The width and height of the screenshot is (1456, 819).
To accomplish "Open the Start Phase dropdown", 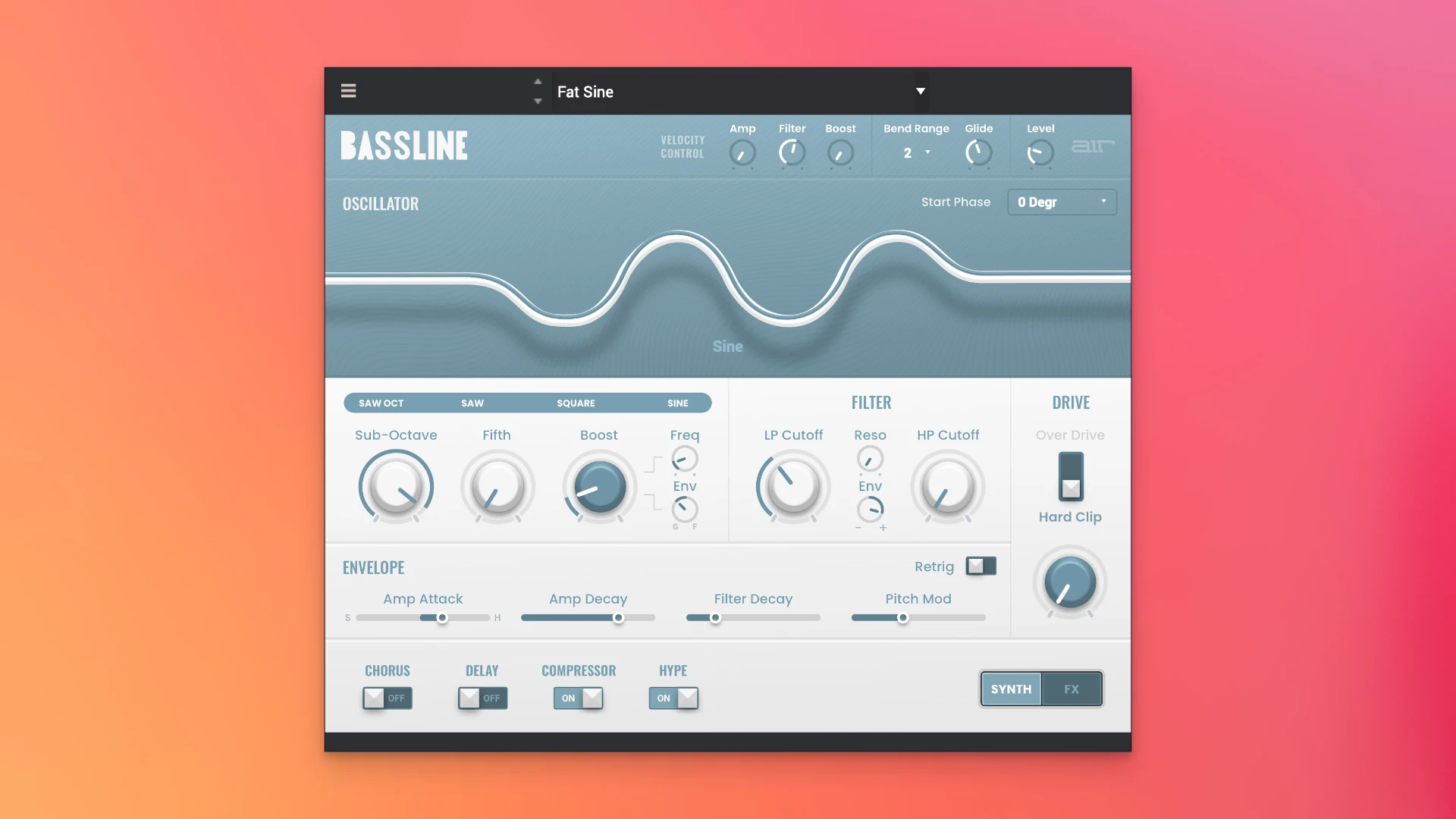I will [x=1061, y=202].
